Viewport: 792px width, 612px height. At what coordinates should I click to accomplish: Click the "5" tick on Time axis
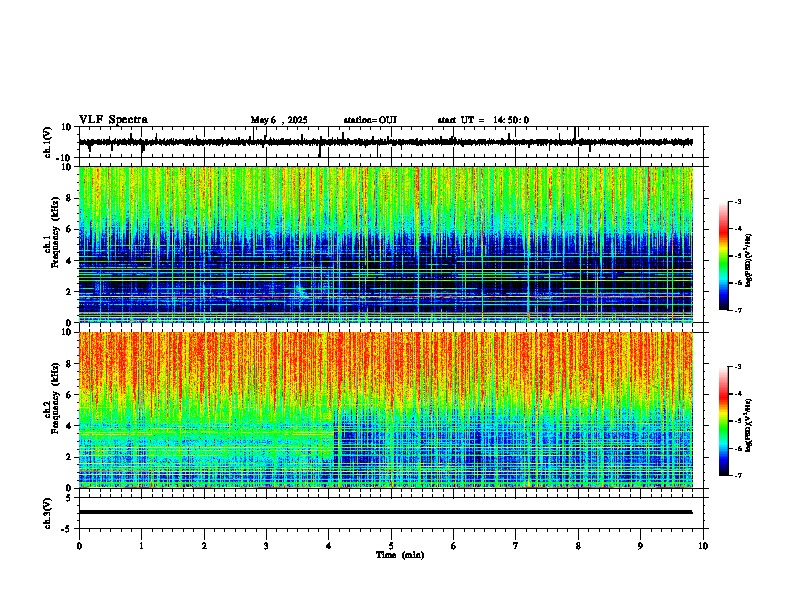pyautogui.click(x=391, y=546)
